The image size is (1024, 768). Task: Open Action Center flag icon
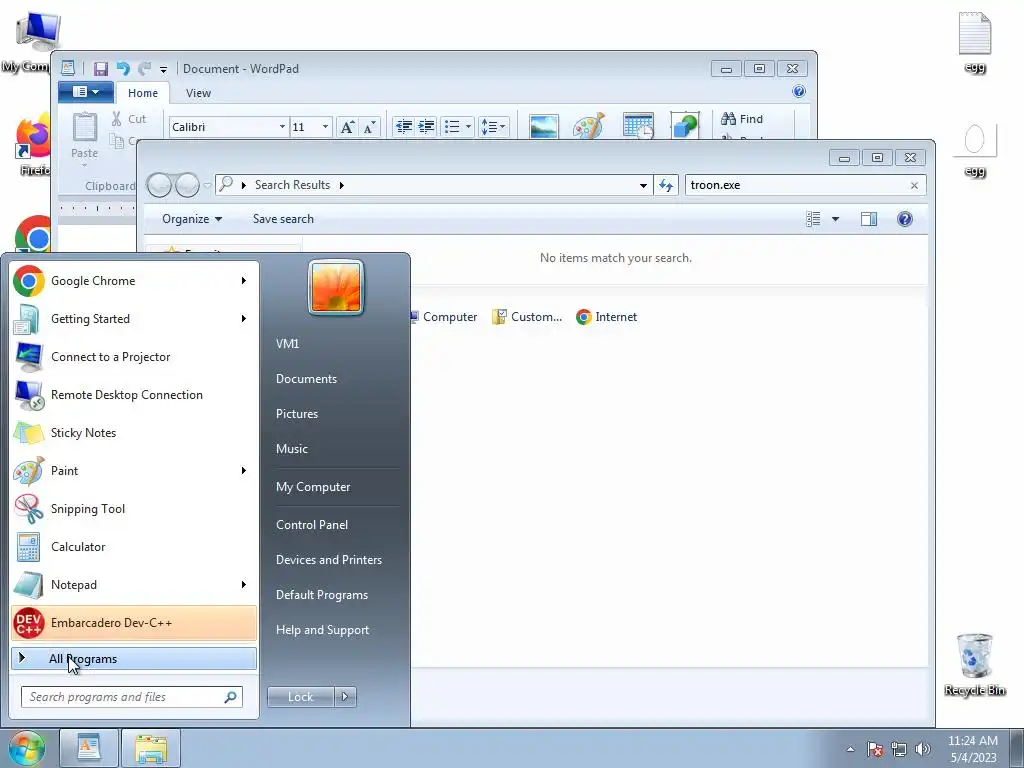point(875,750)
